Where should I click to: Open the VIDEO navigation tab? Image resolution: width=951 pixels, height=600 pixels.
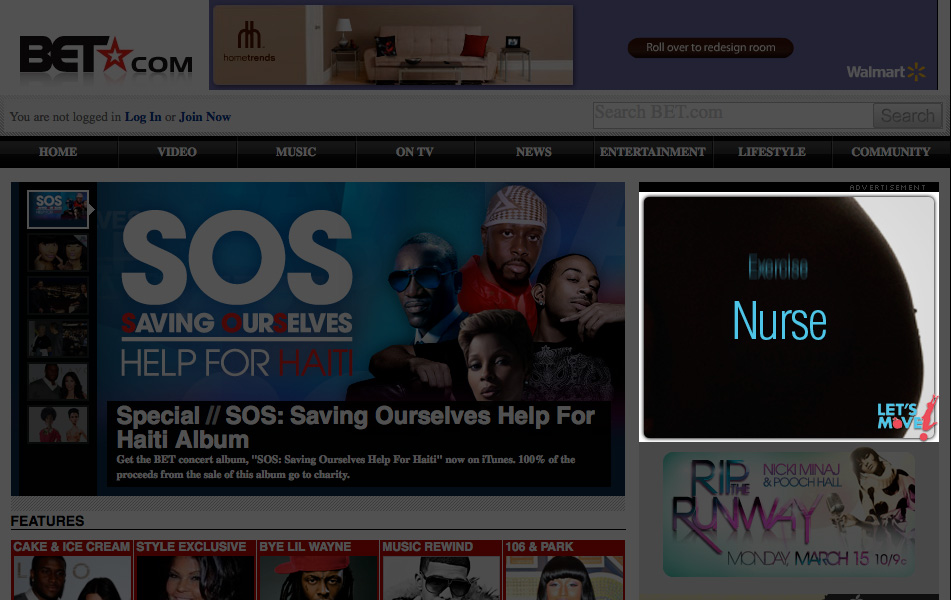(177, 152)
